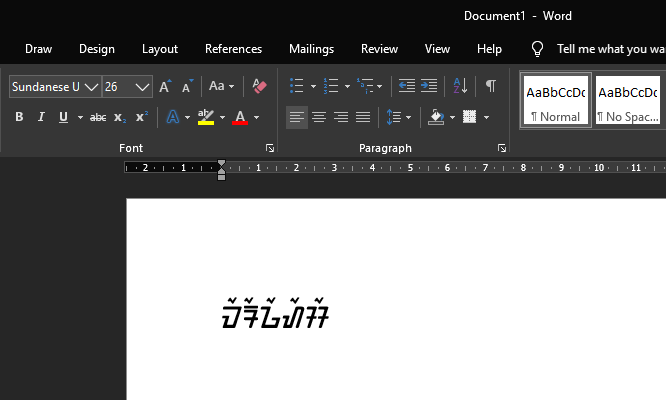The width and height of the screenshot is (666, 400).
Task: Open the font size dropdown
Action: [142, 87]
